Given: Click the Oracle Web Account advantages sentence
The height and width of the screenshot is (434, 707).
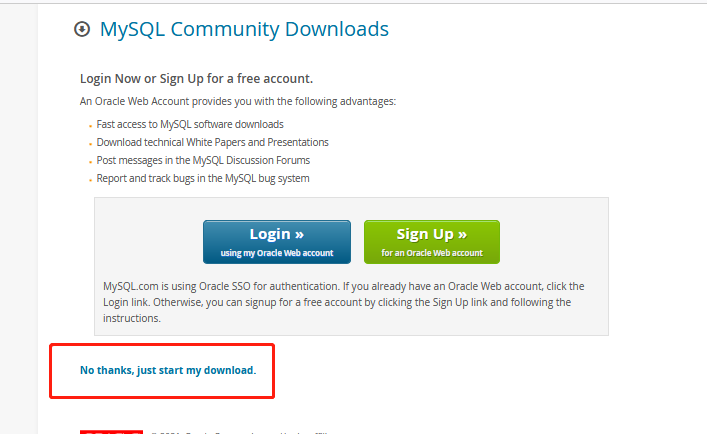Looking at the screenshot, I should click(238, 101).
